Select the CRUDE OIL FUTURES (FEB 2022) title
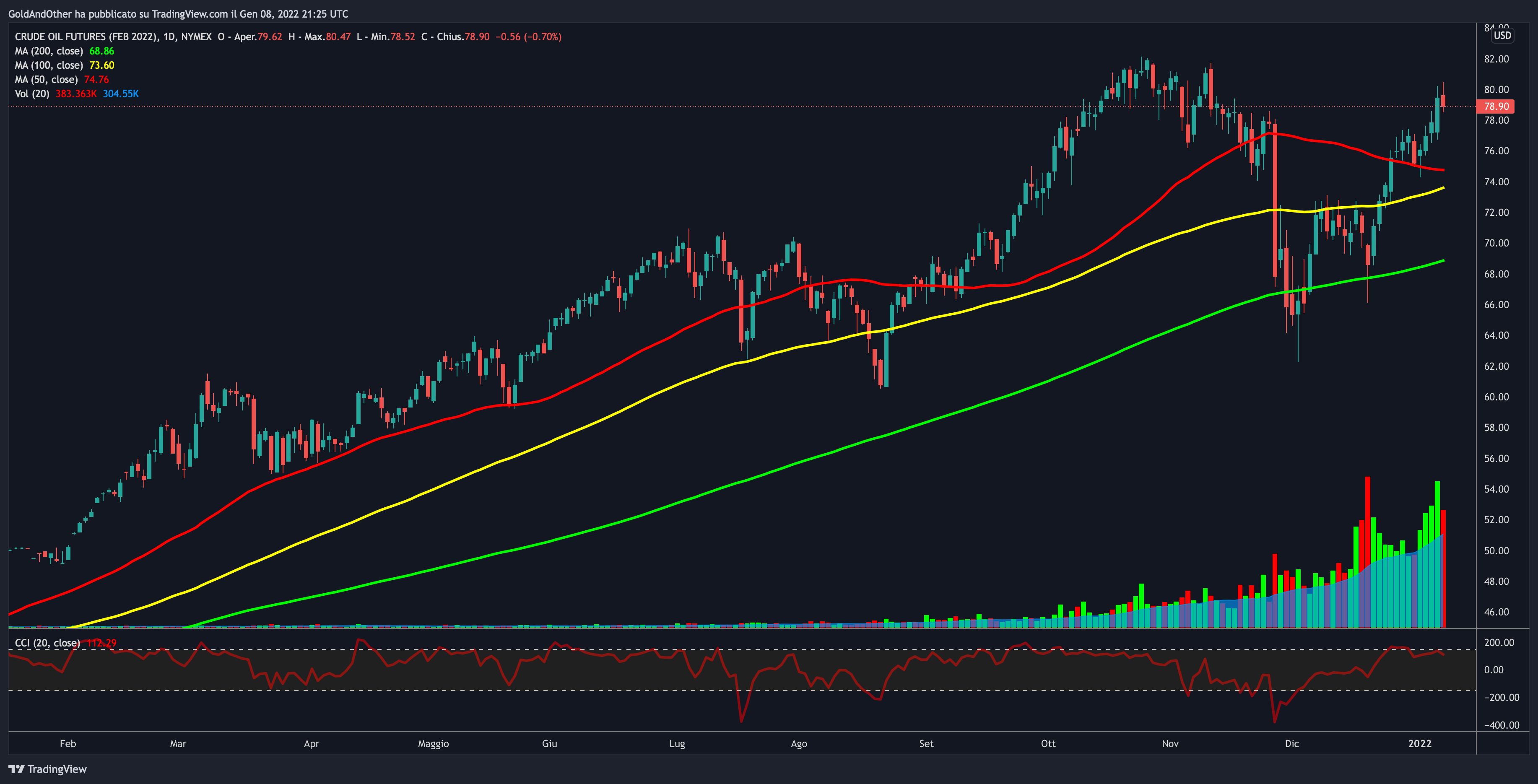Image resolution: width=1538 pixels, height=784 pixels. [x=86, y=36]
